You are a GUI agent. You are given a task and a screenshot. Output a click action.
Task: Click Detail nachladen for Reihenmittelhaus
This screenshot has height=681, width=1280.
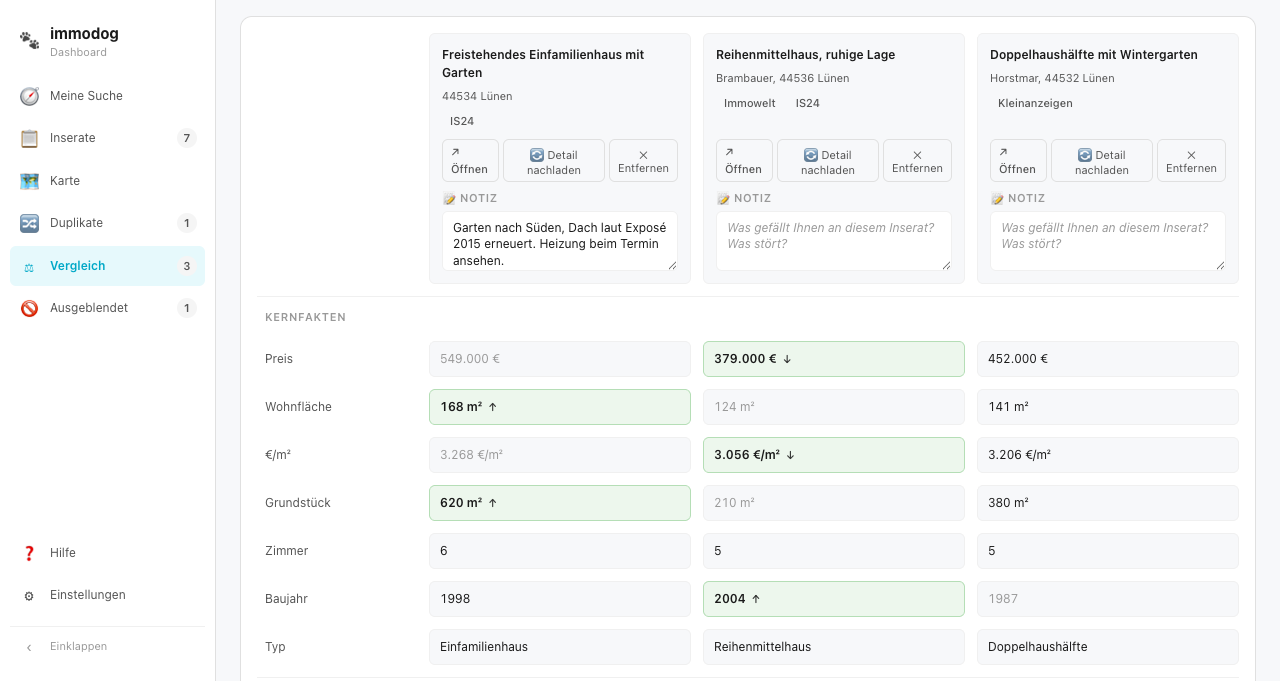[828, 160]
